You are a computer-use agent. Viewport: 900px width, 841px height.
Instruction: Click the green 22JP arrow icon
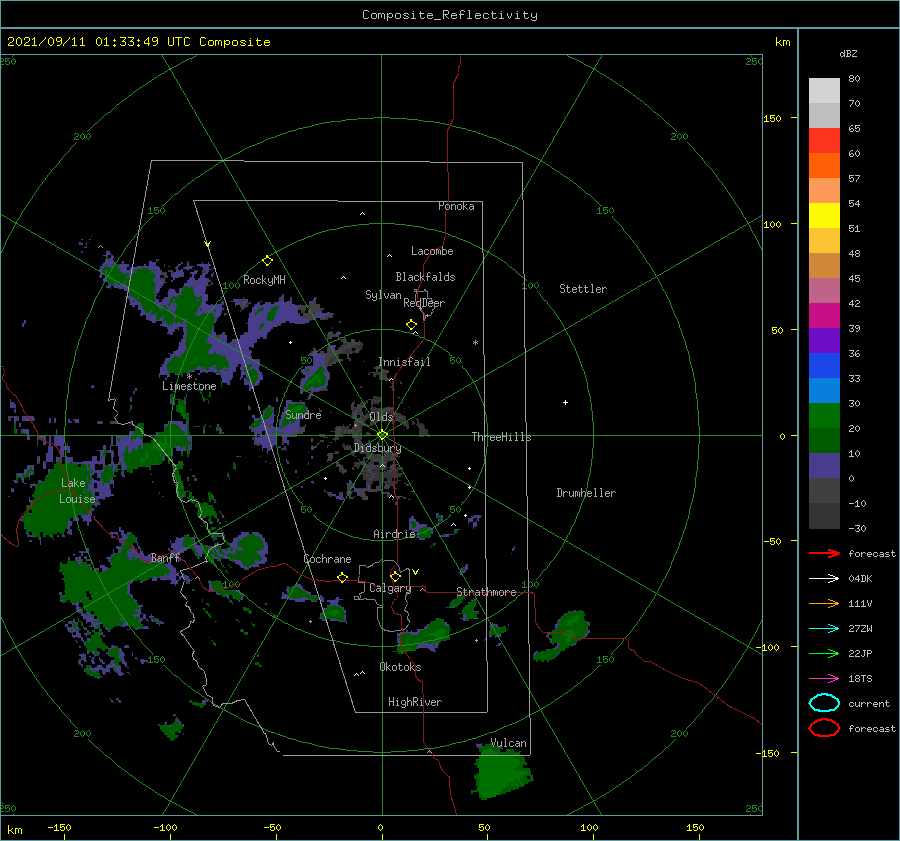[824, 653]
